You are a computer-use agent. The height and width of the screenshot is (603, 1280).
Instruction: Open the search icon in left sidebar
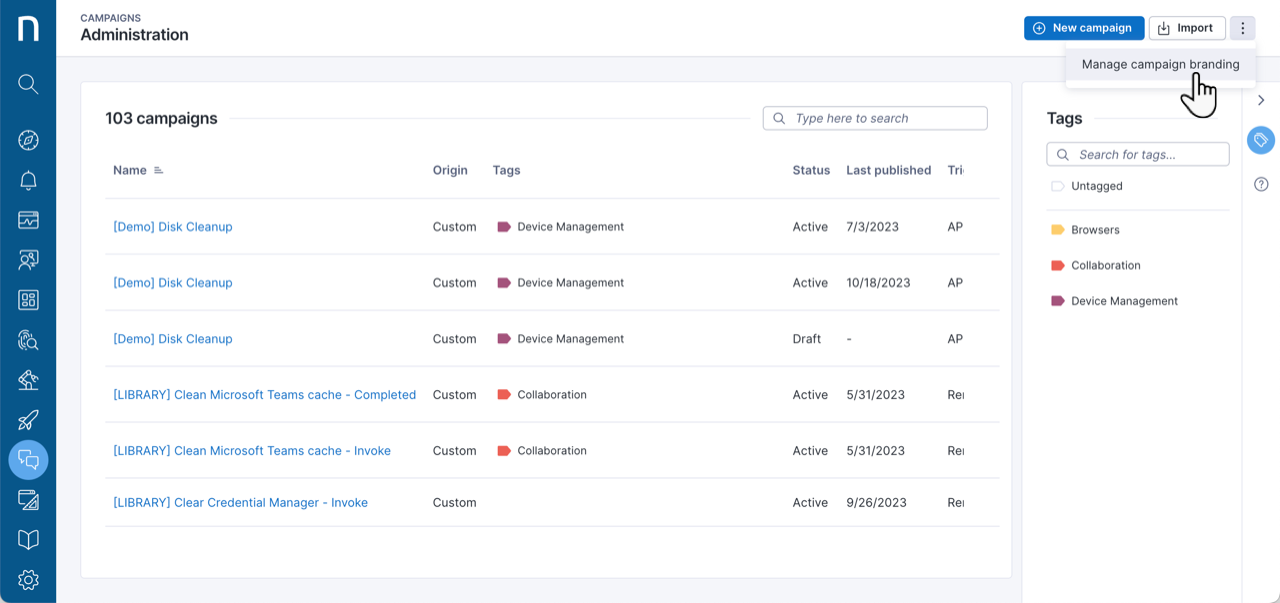(x=28, y=84)
